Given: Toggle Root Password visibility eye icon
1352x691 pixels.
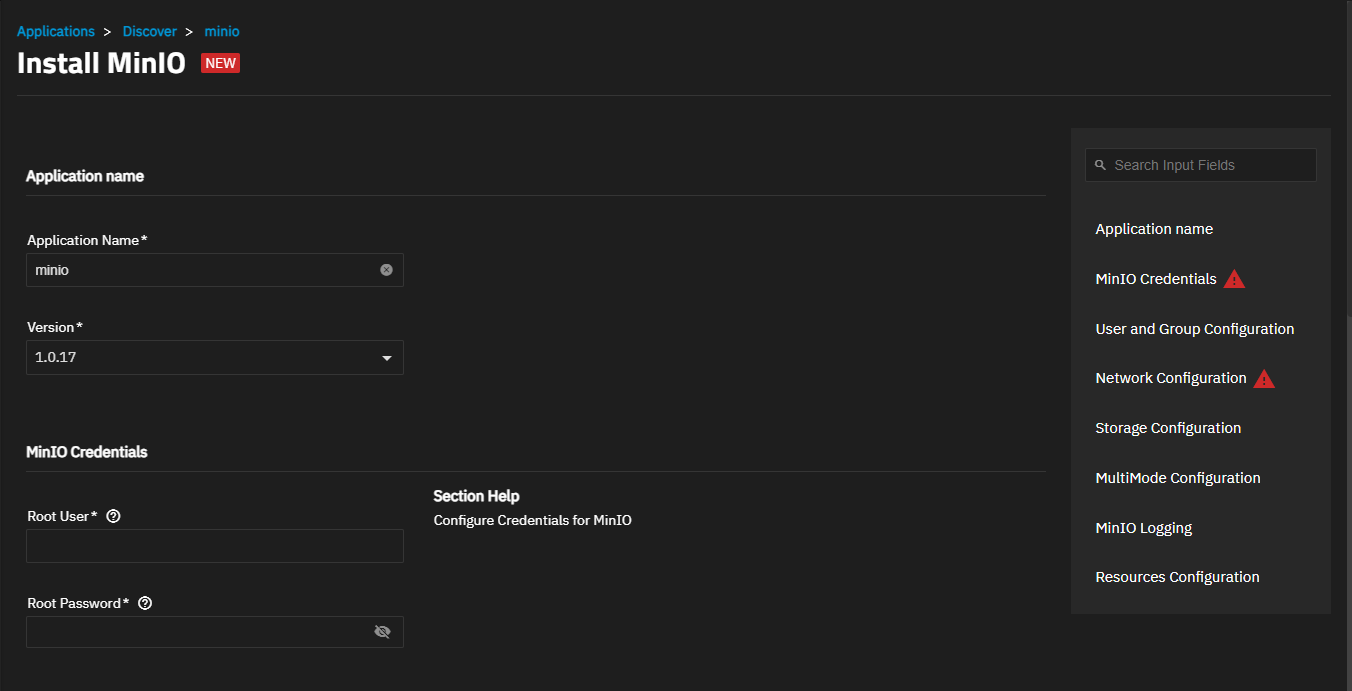Looking at the screenshot, I should point(382,632).
